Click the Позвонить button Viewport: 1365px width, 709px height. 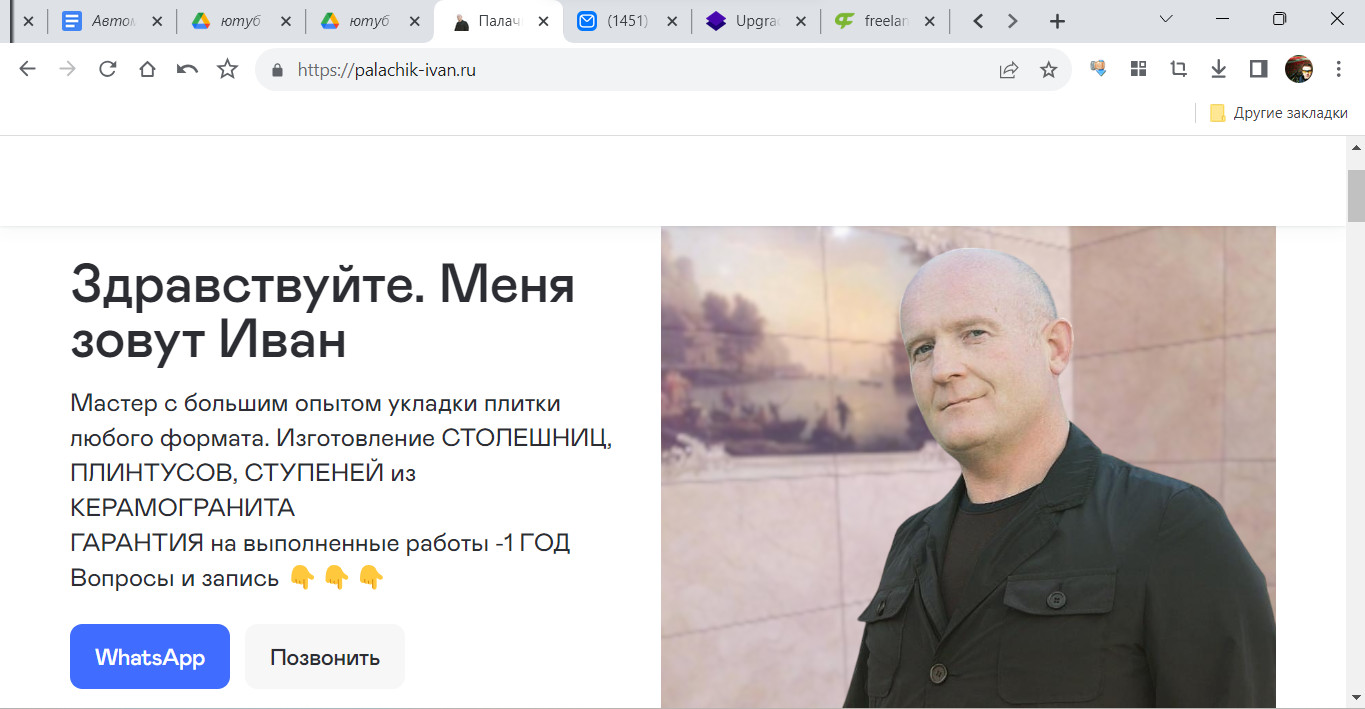(325, 657)
